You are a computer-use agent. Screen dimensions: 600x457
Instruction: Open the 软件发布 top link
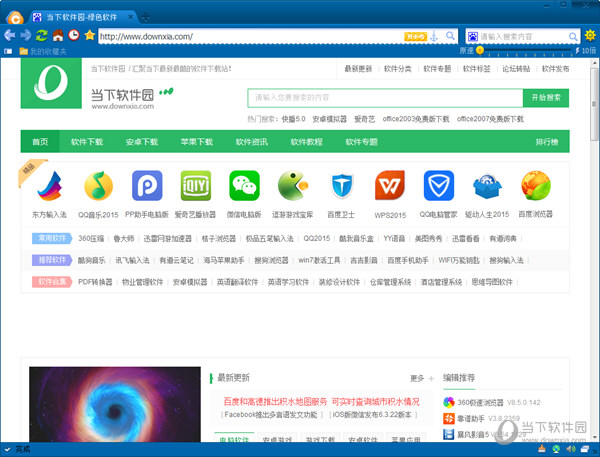pyautogui.click(x=556, y=69)
